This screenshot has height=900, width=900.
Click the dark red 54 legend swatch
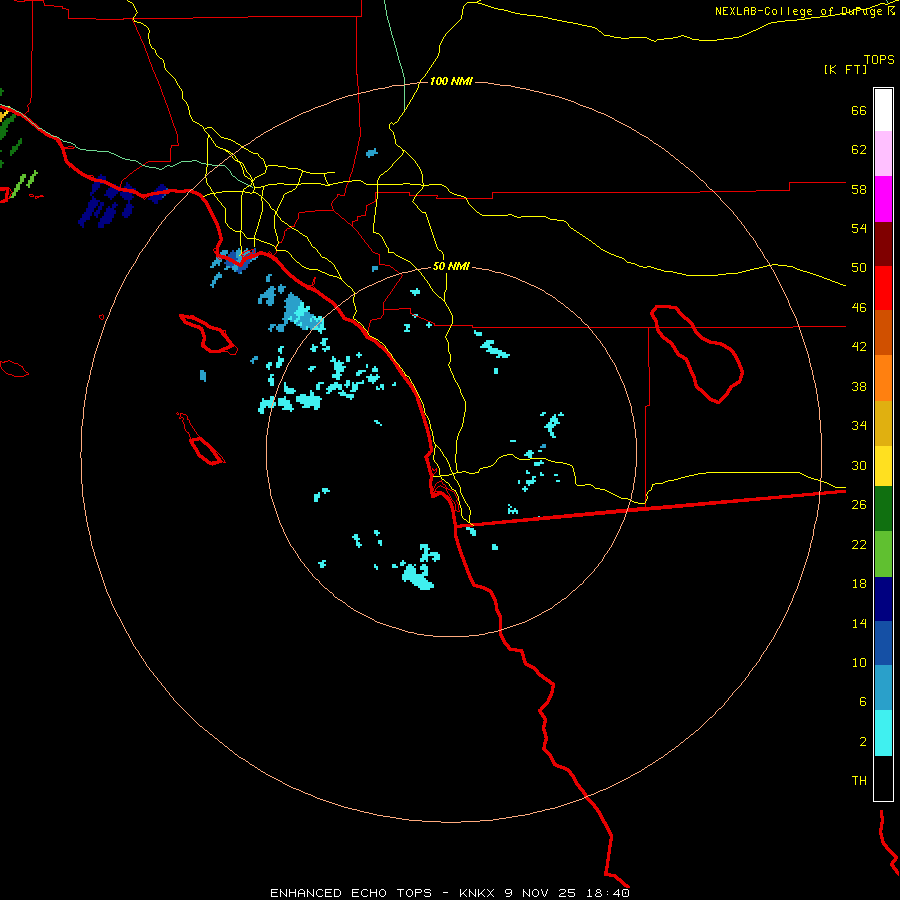[x=883, y=244]
